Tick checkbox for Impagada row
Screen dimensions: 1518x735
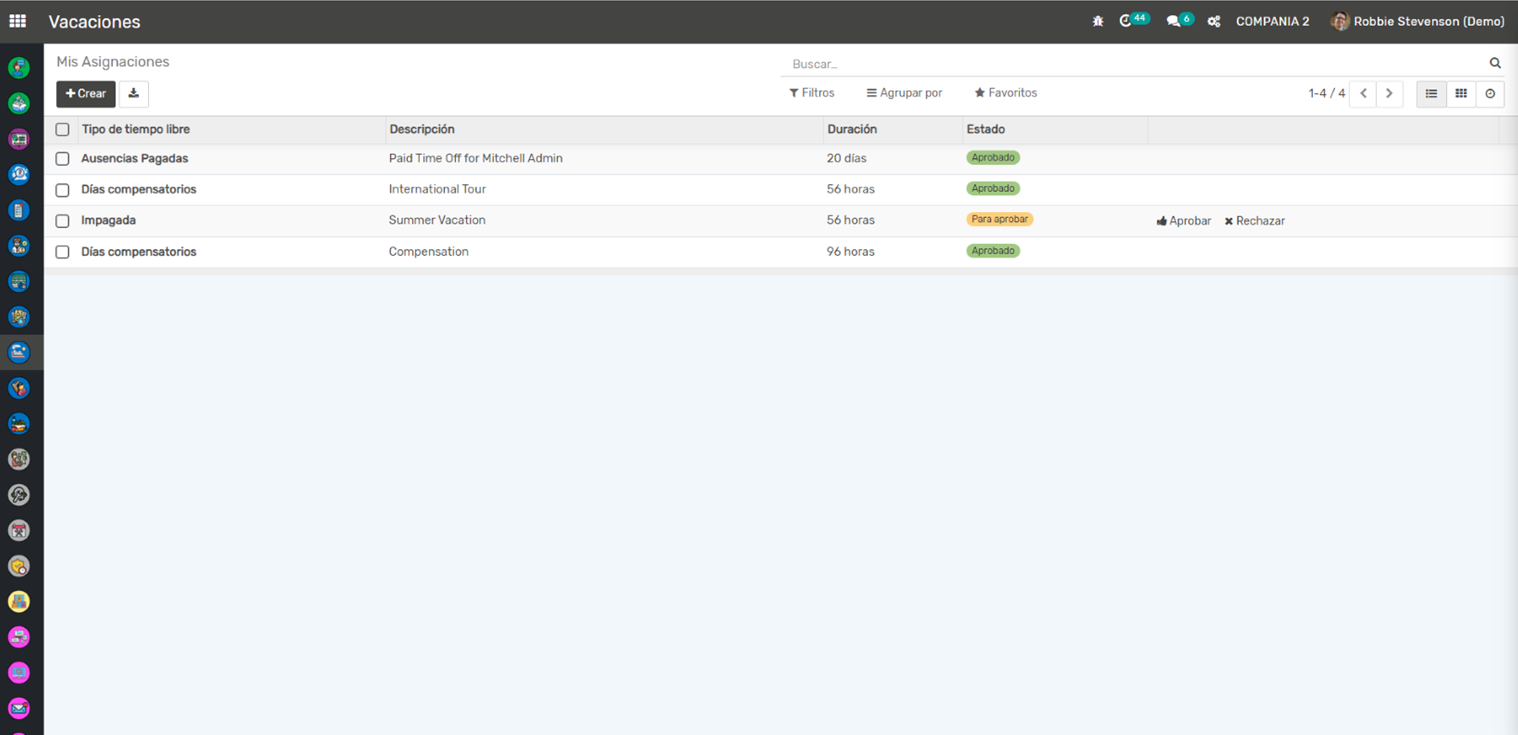[x=62, y=221]
